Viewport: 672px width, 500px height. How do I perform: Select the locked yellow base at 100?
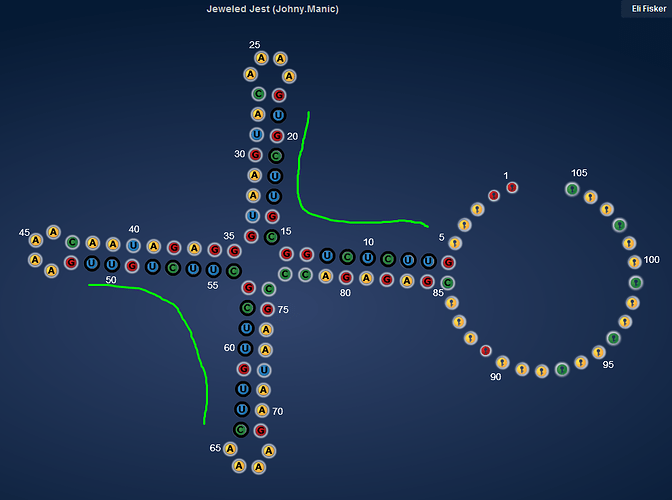(633, 262)
